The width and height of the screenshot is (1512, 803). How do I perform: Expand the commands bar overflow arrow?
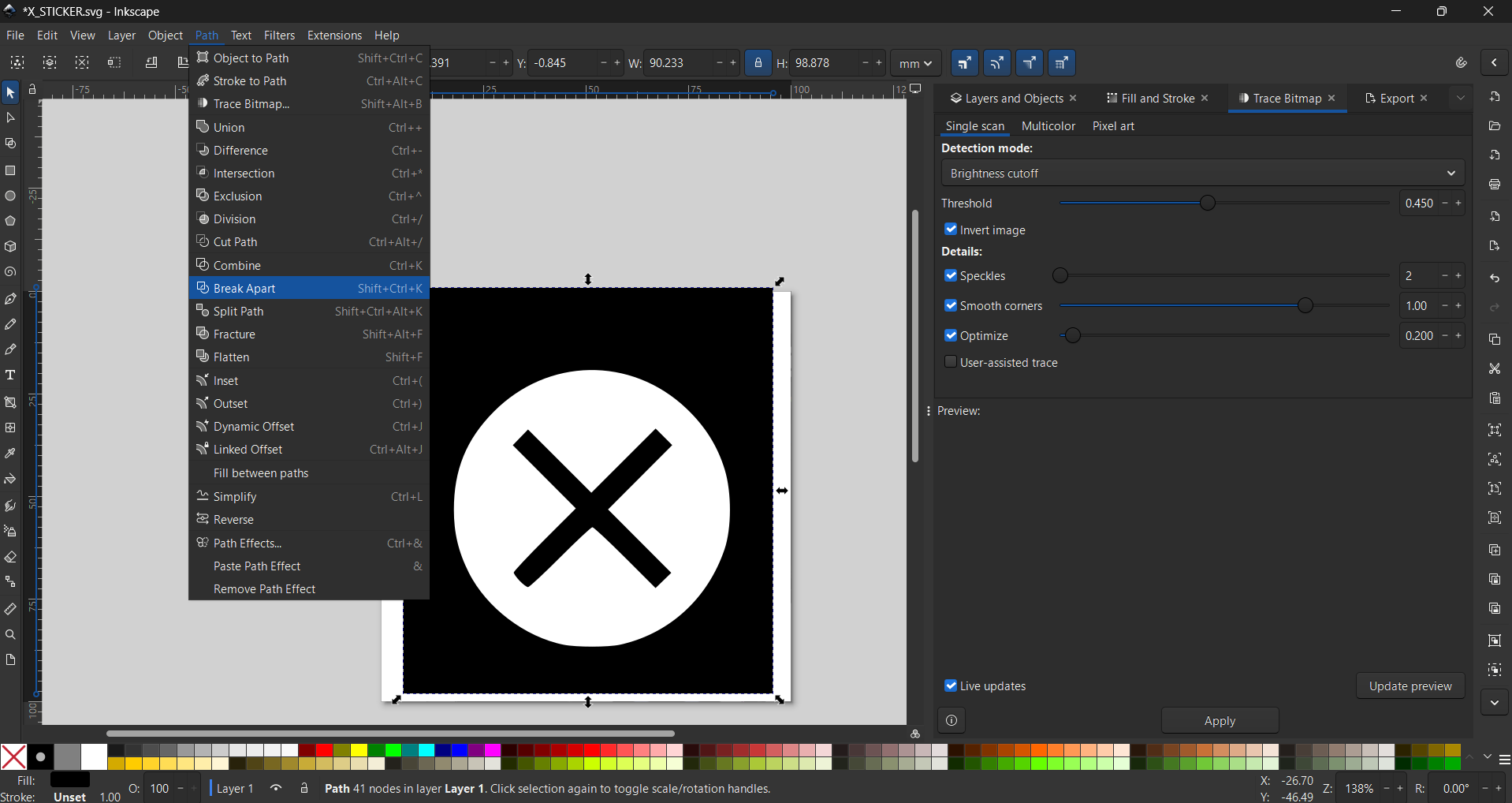click(x=1495, y=702)
